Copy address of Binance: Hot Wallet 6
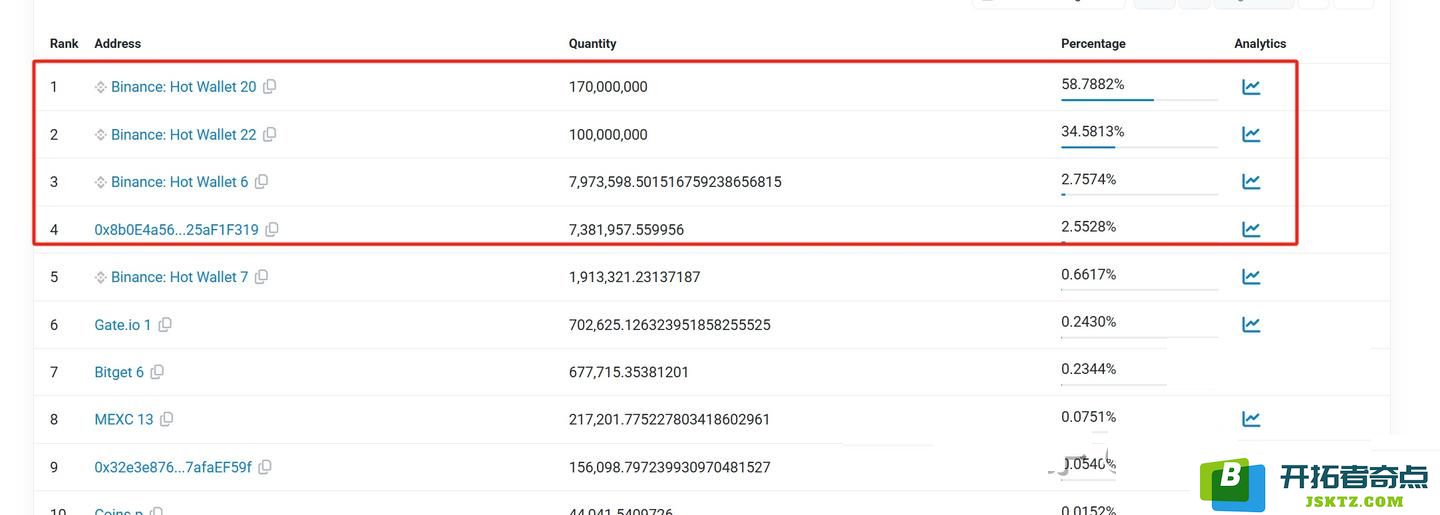 (262, 181)
